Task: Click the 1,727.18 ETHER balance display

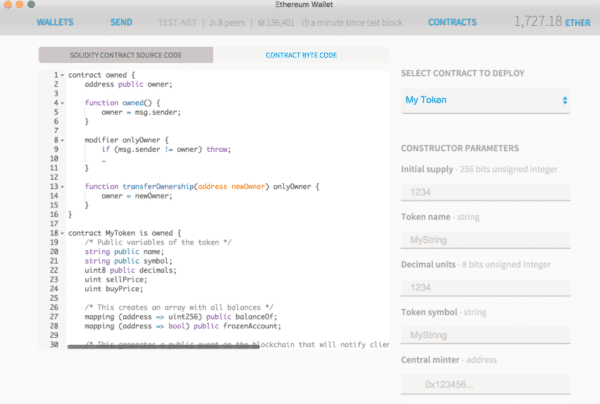Action: 553,21
